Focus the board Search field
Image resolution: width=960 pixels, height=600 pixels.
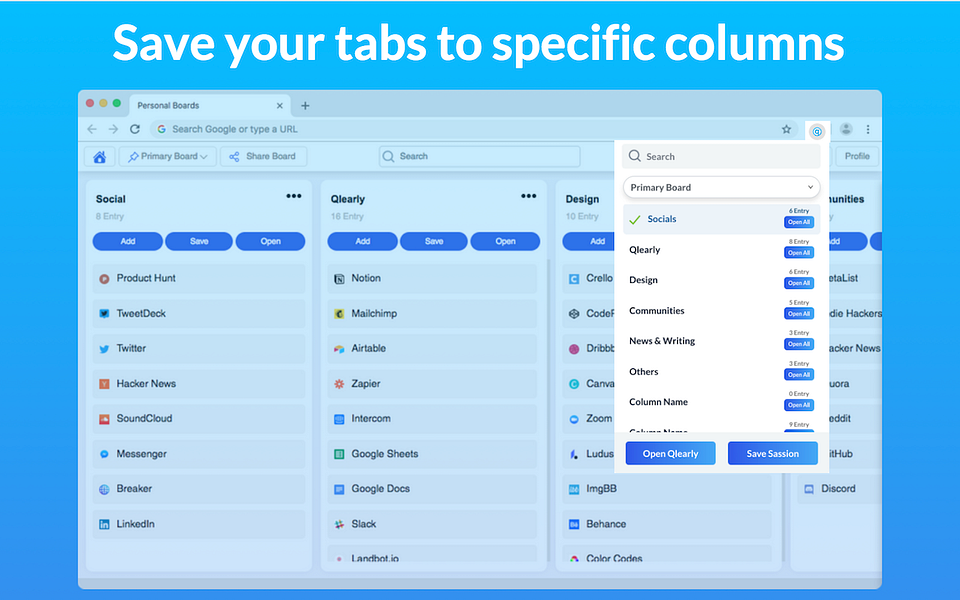coord(479,157)
